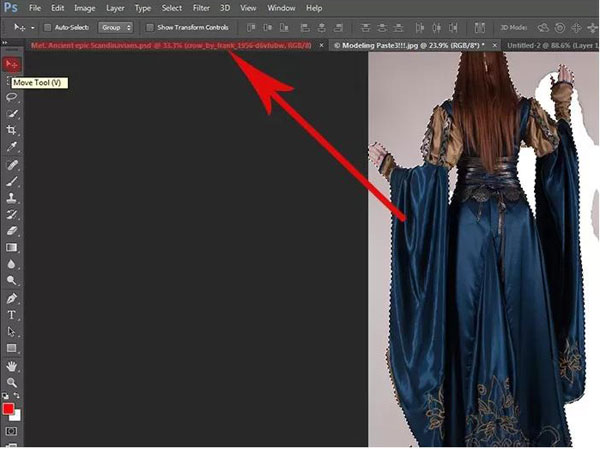Open the Window menu
This screenshot has width=600, height=449.
click(281, 8)
